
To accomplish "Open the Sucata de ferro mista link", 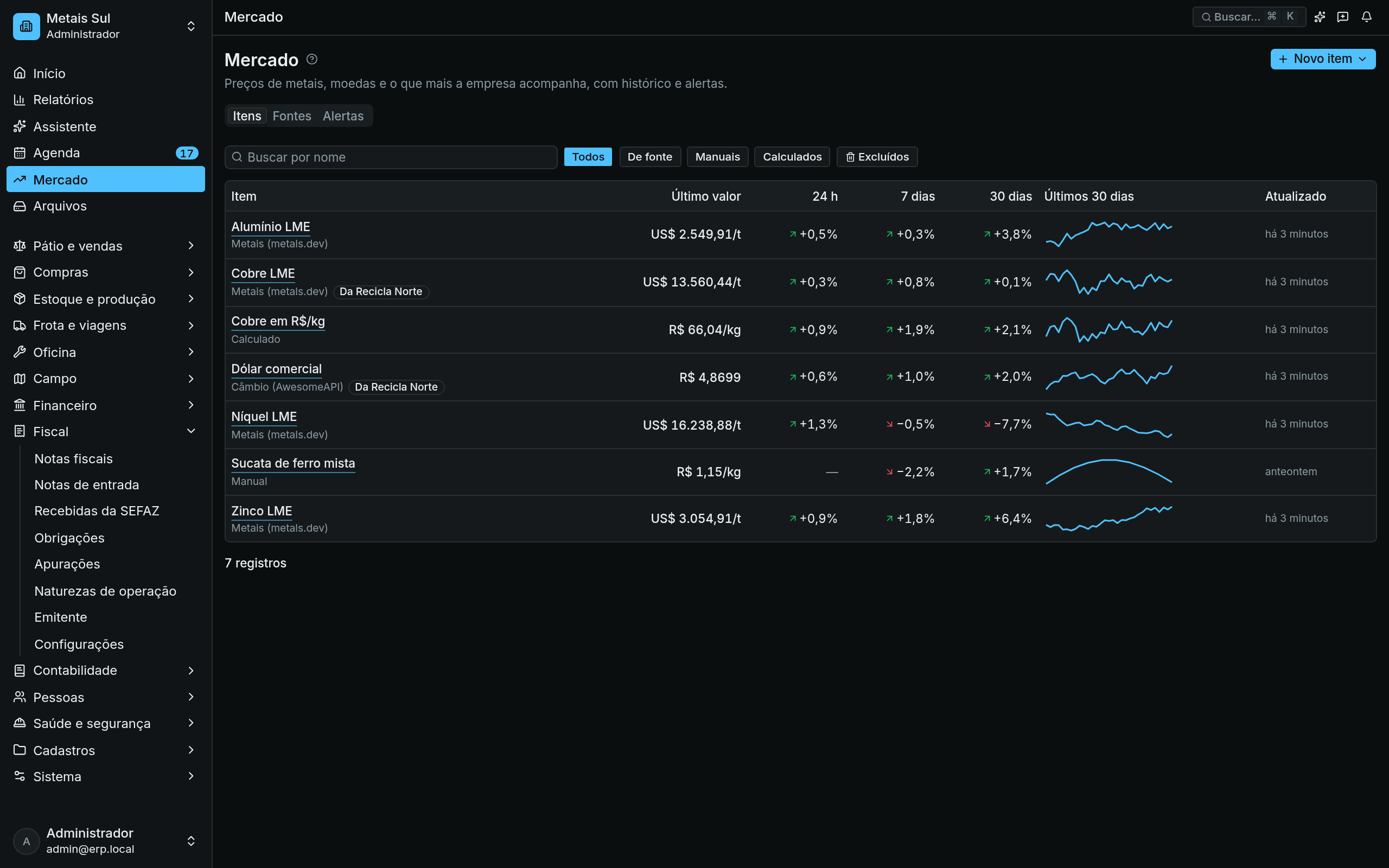I will point(293,463).
